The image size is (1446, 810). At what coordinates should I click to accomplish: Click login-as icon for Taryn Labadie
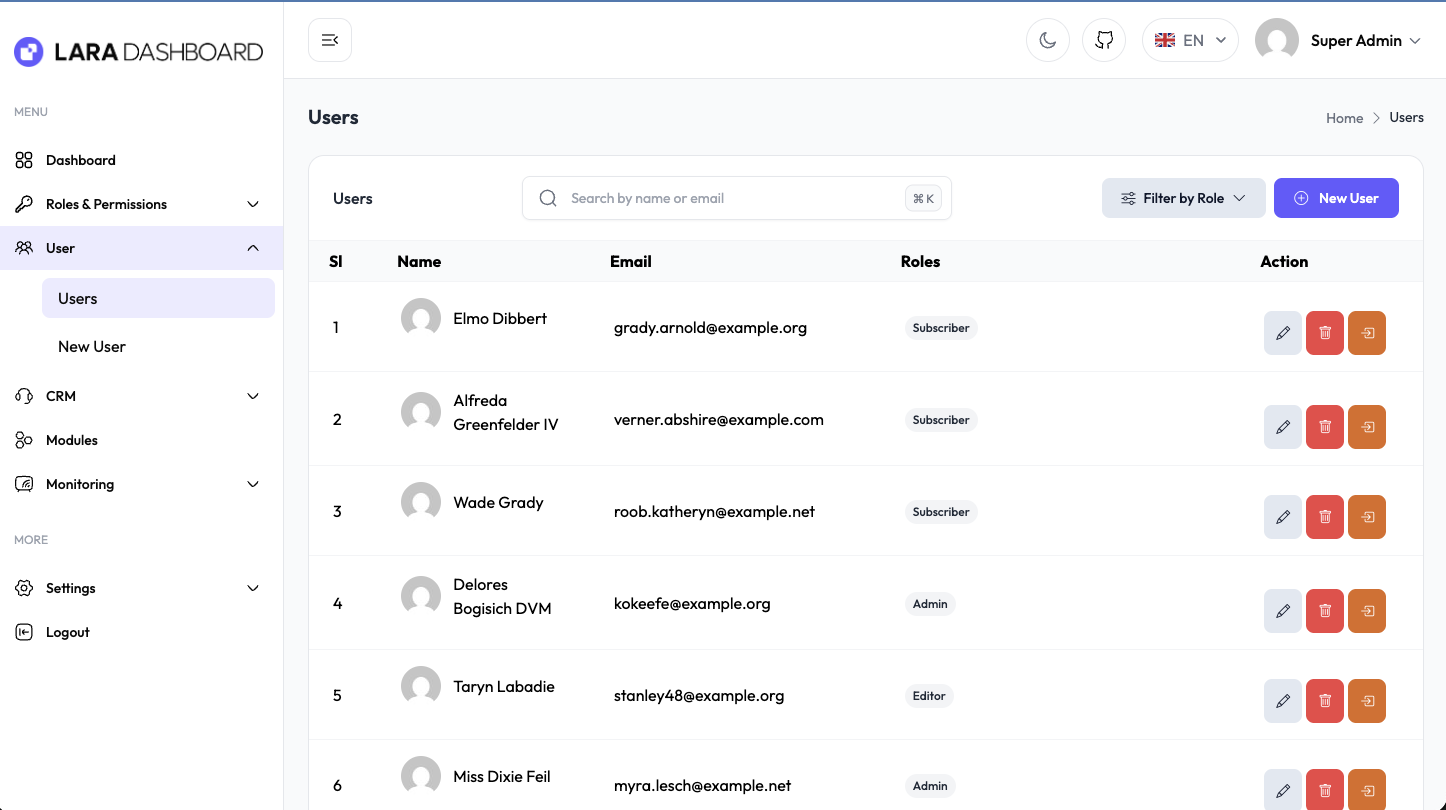coord(1366,701)
